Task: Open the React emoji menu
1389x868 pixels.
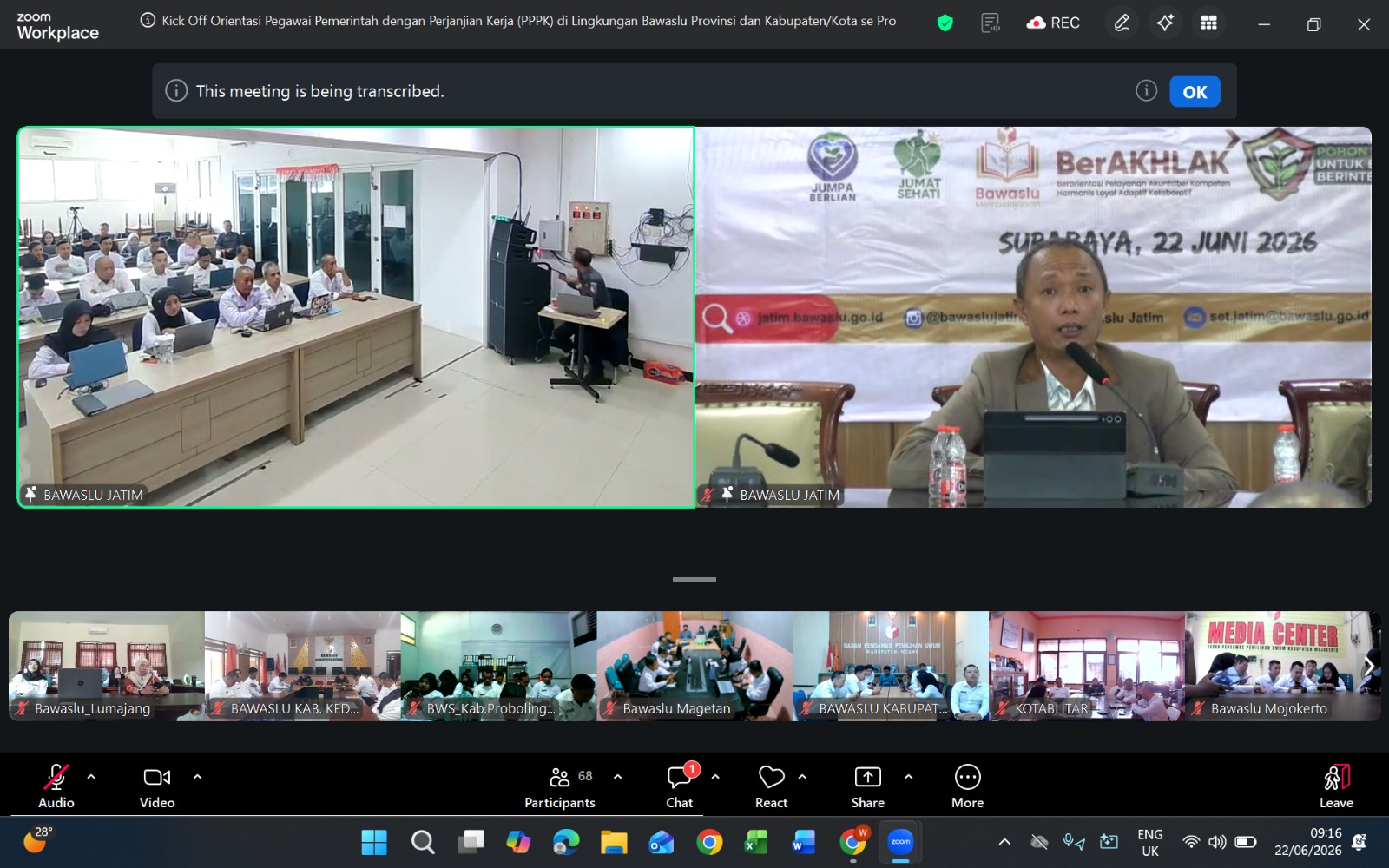Action: pos(772,786)
